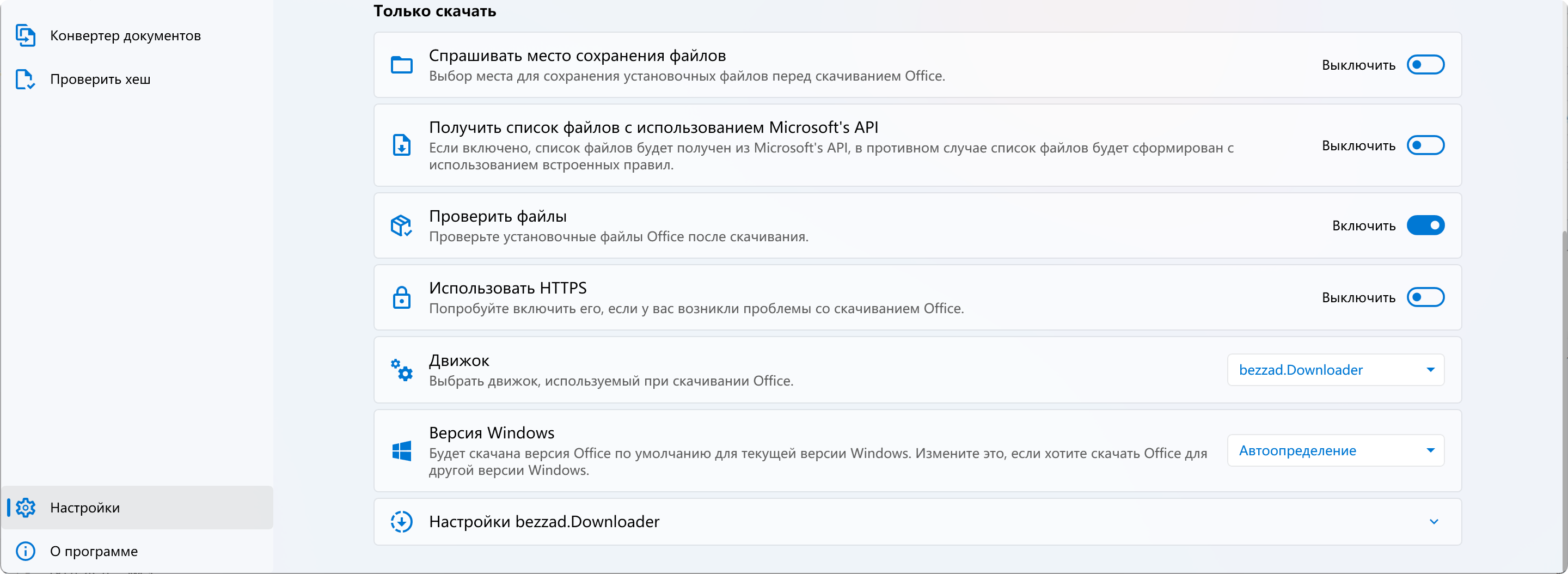This screenshot has height=574, width=1568.
Task: Open the Движок dropdown showing bezzad.Downloader
Action: (1336, 369)
